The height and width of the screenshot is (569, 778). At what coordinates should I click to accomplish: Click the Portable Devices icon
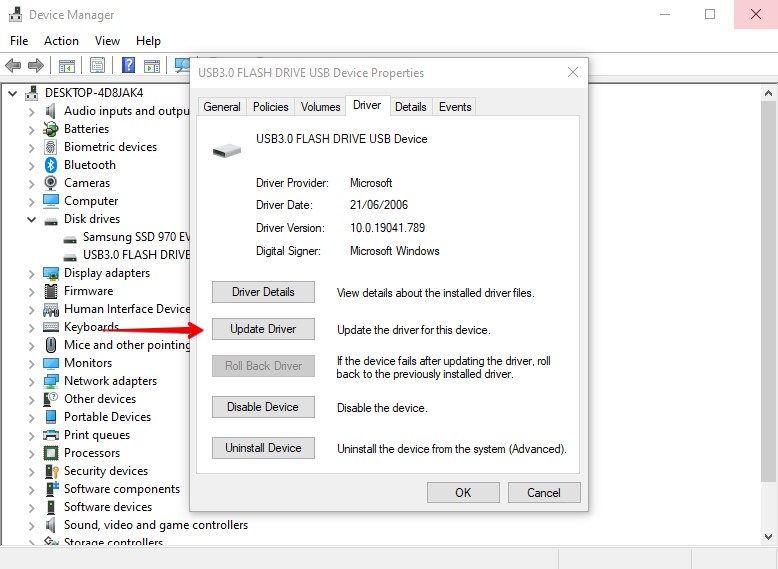click(x=51, y=417)
